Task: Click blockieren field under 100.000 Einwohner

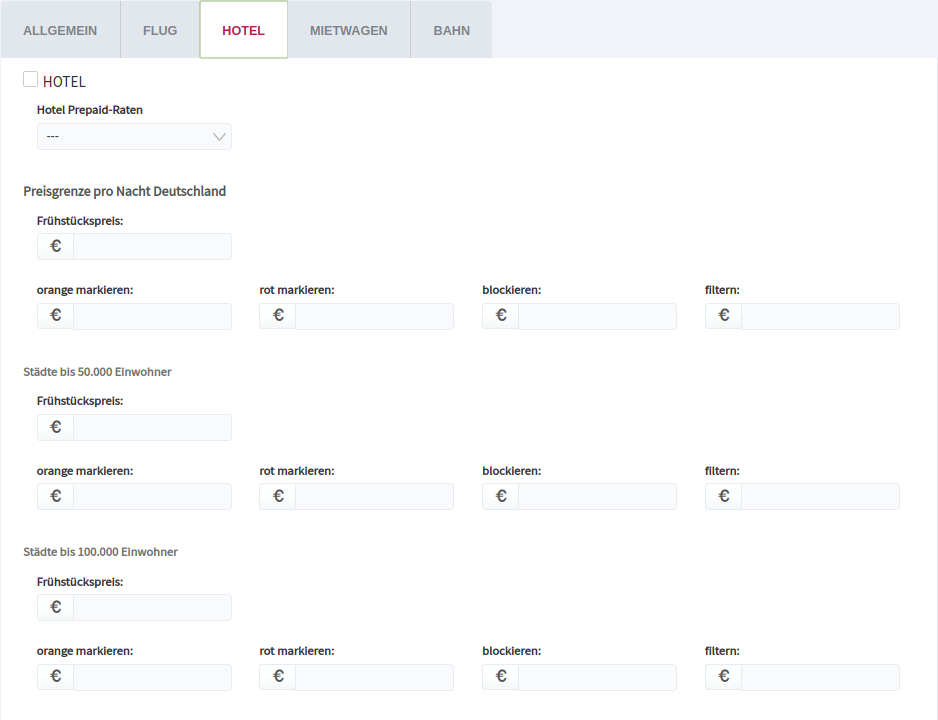Action: pos(598,677)
